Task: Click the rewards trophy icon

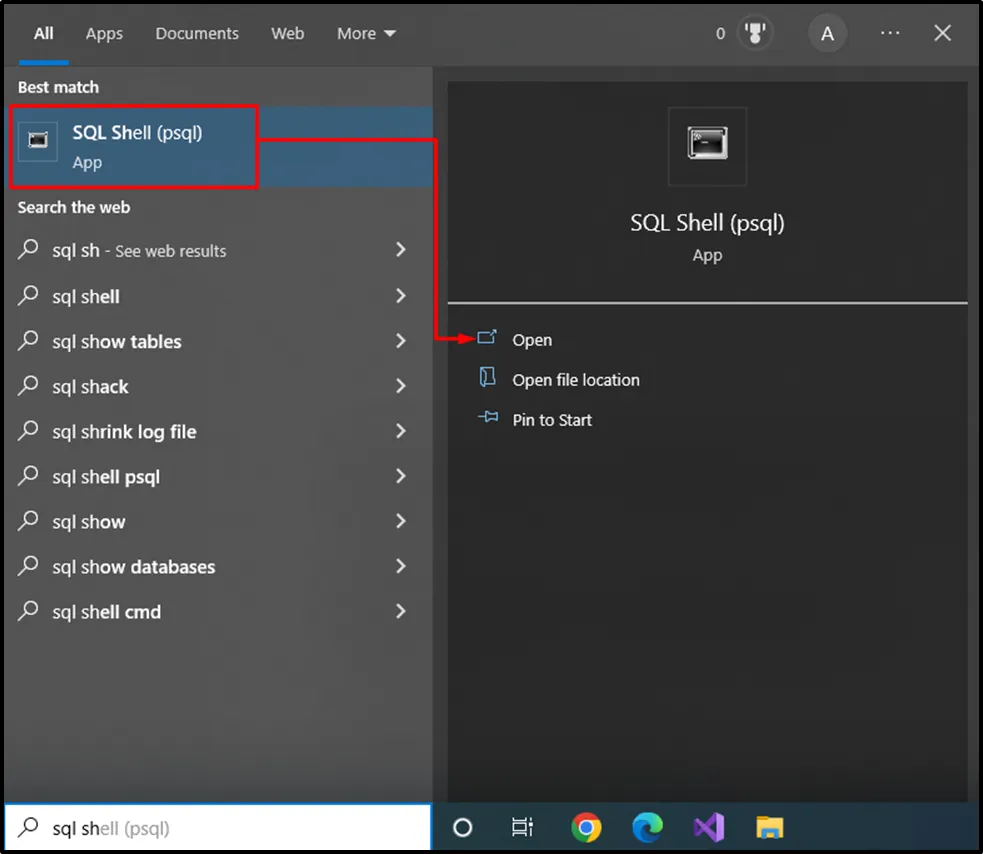Action: [x=754, y=33]
